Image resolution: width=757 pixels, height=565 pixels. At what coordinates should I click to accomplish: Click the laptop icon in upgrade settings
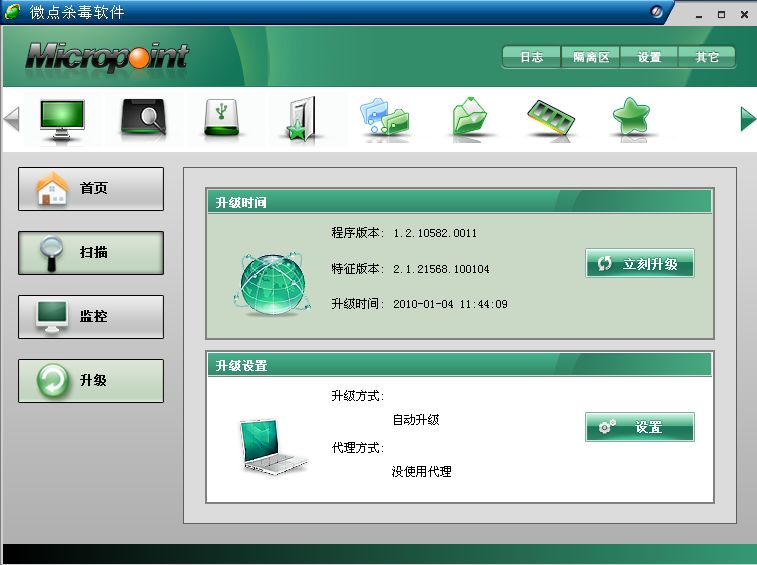273,447
